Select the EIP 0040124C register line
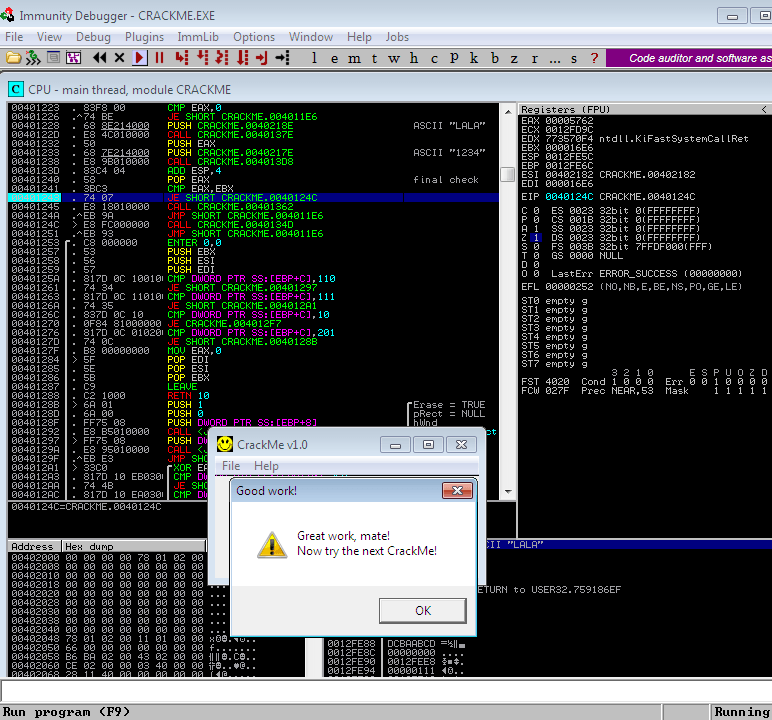Viewport: 772px width, 720px height. (x=608, y=197)
